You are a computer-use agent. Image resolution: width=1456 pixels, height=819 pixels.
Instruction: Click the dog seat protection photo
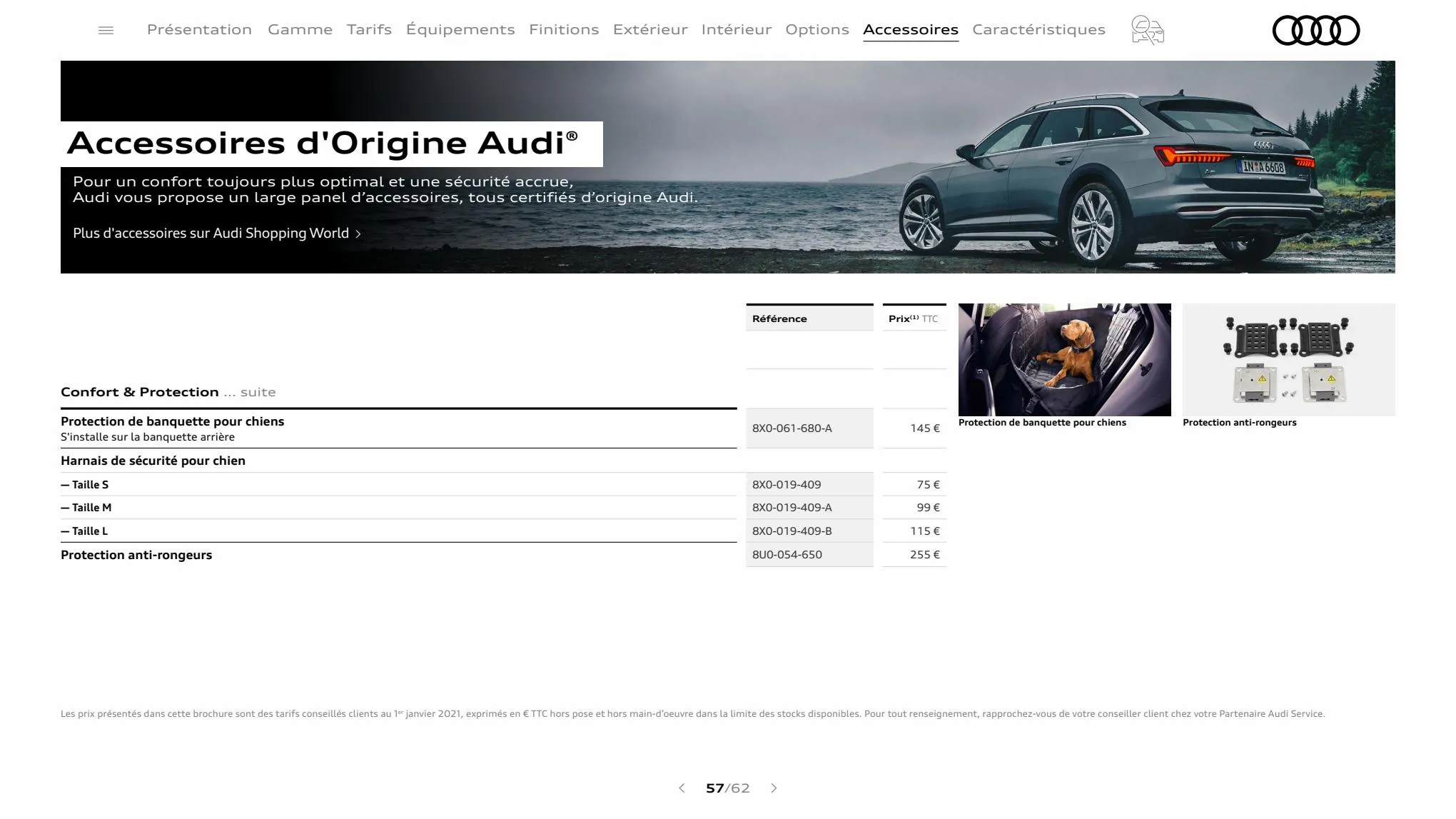point(1064,359)
